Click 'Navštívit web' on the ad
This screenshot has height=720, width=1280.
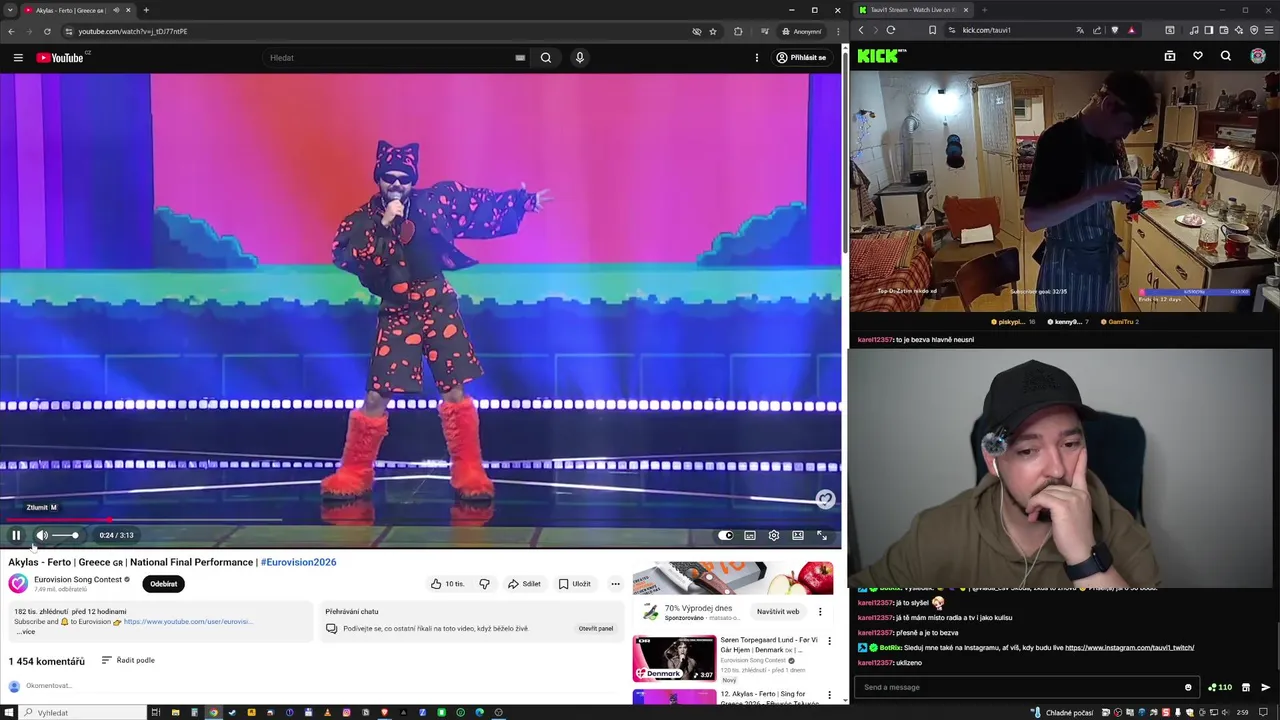(778, 612)
